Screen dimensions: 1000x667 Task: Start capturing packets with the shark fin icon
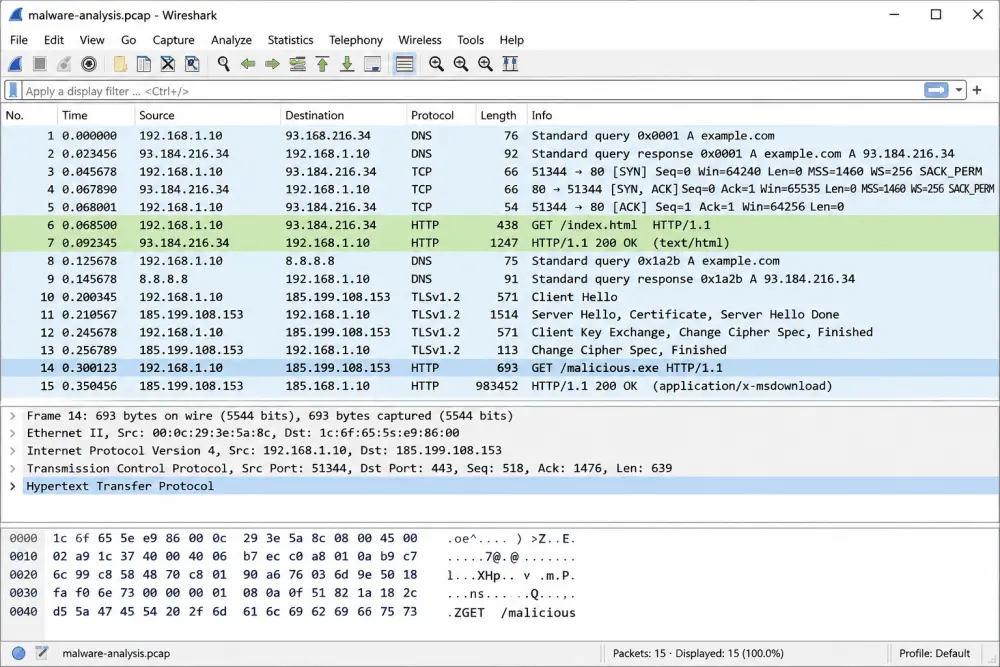[15, 64]
